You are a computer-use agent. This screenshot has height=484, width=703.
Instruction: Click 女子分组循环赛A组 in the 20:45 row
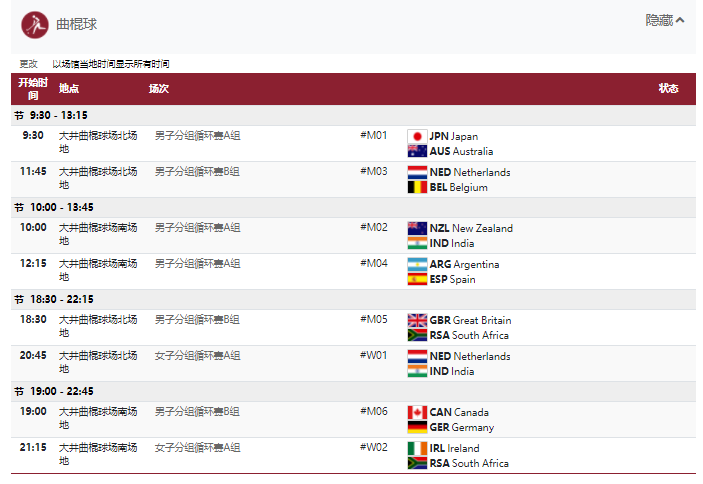click(x=198, y=356)
